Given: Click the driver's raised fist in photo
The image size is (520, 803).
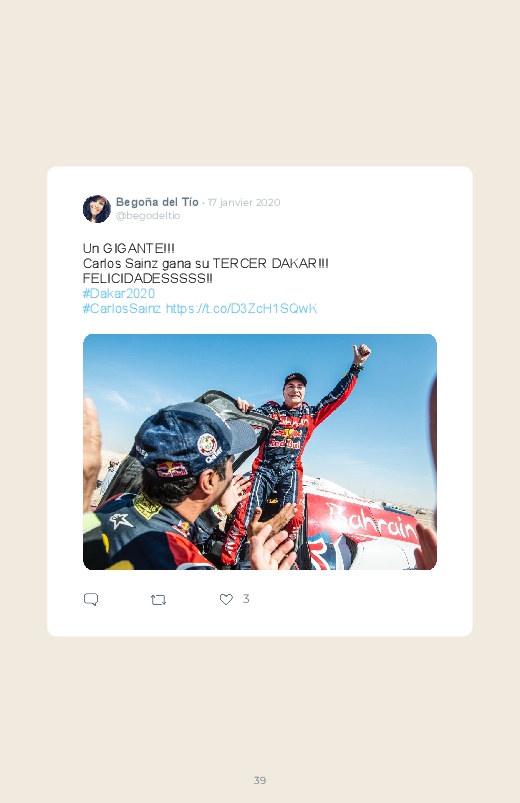Looking at the screenshot, I should click(361, 353).
